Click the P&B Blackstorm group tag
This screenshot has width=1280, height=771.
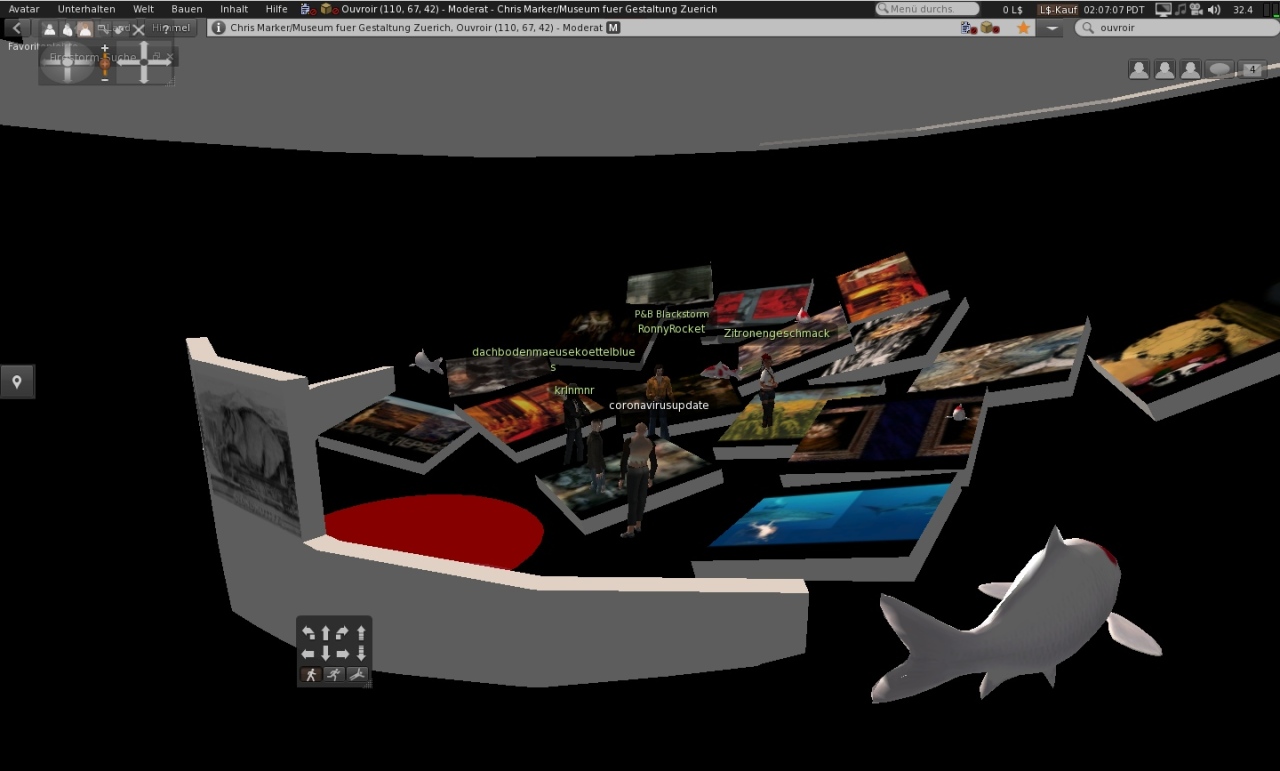click(671, 314)
